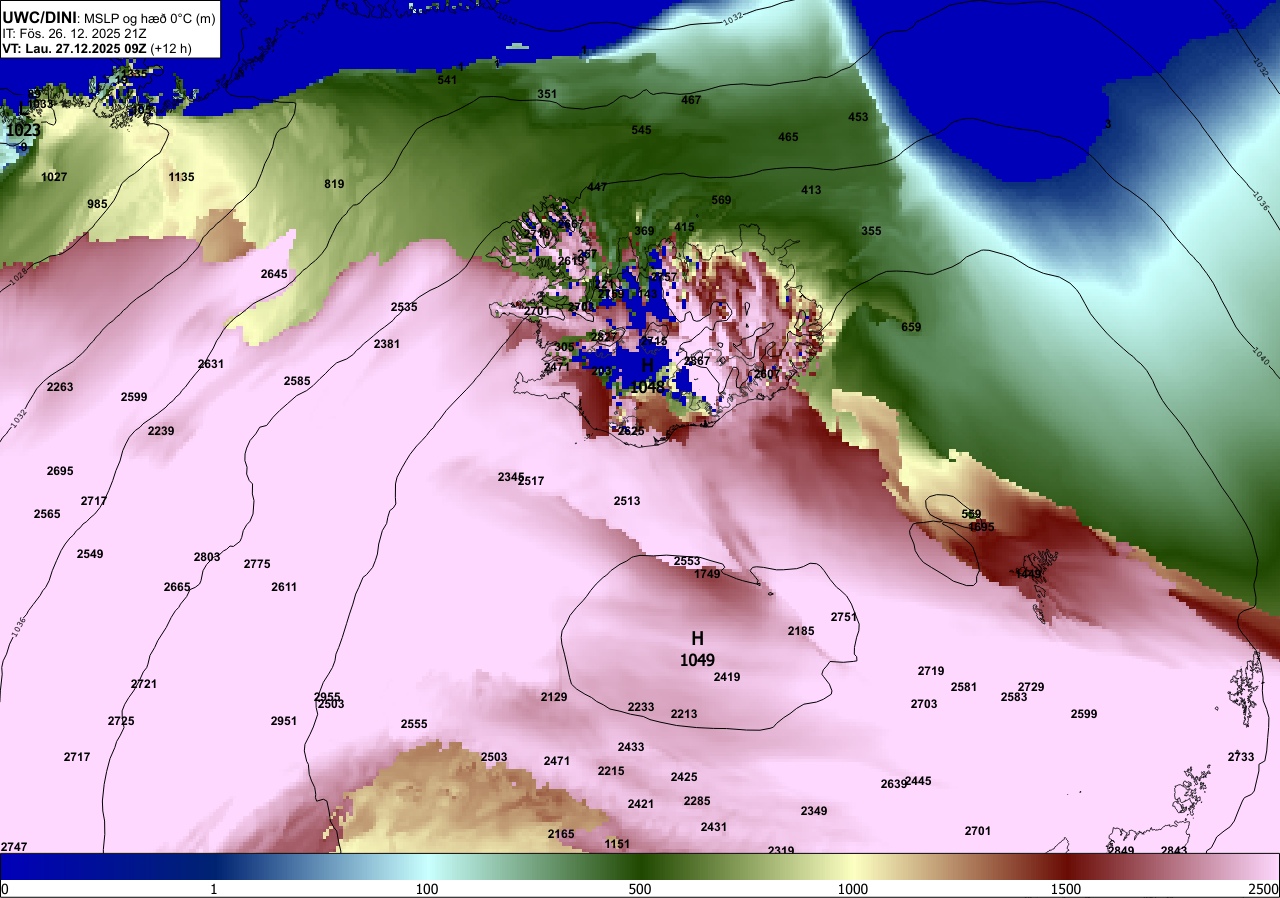Click the height value 2349
The width and height of the screenshot is (1280, 898).
tap(814, 811)
